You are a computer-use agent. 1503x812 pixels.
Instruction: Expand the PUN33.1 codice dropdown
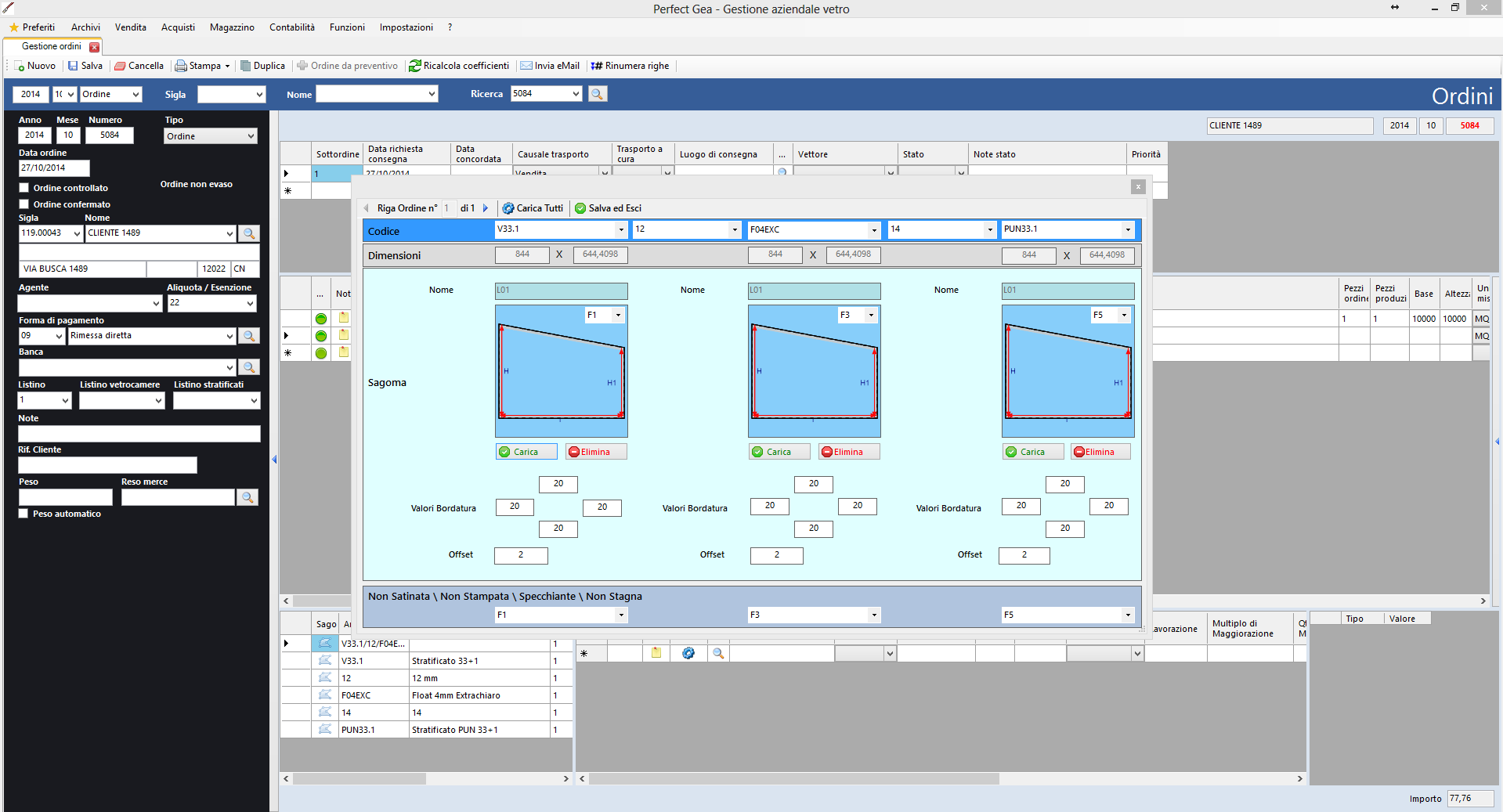(1128, 229)
